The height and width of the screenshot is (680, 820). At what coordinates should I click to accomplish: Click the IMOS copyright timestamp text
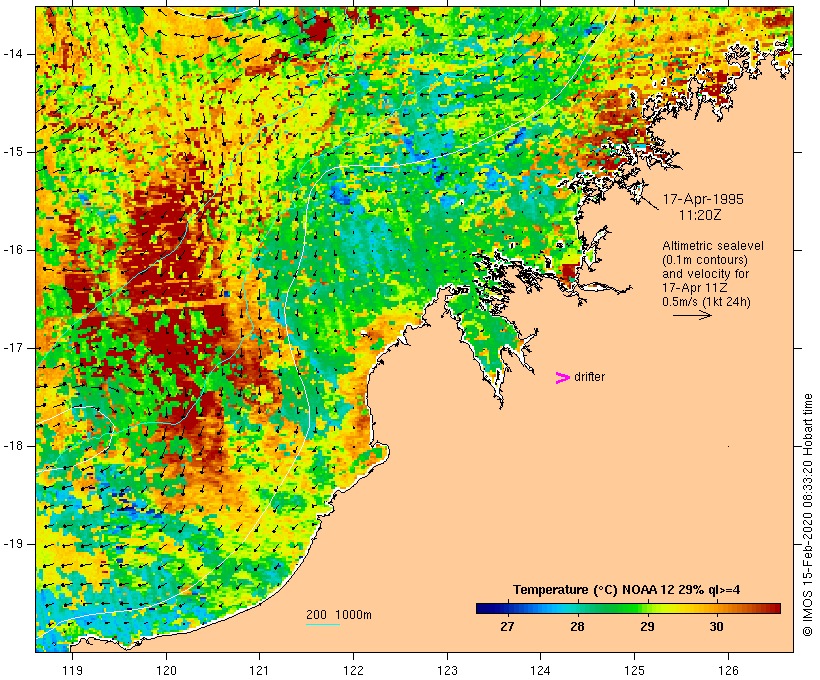click(808, 515)
